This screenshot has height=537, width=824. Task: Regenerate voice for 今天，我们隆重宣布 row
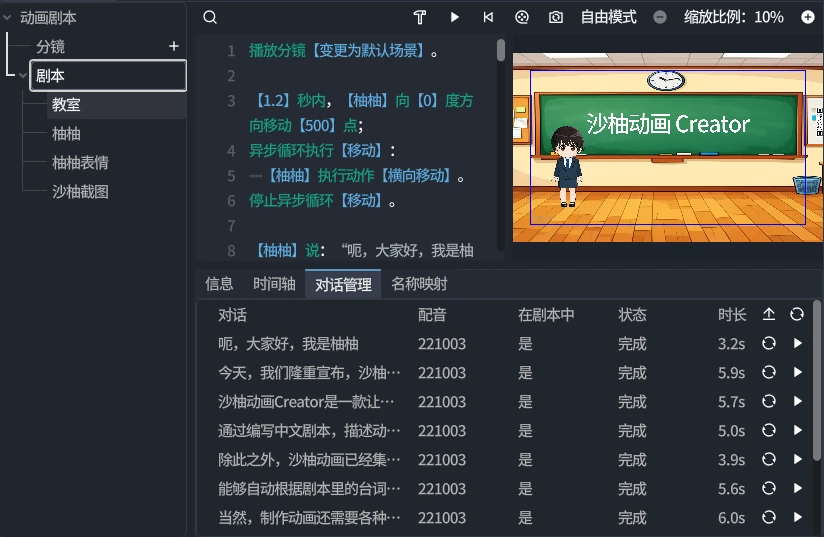coord(769,373)
